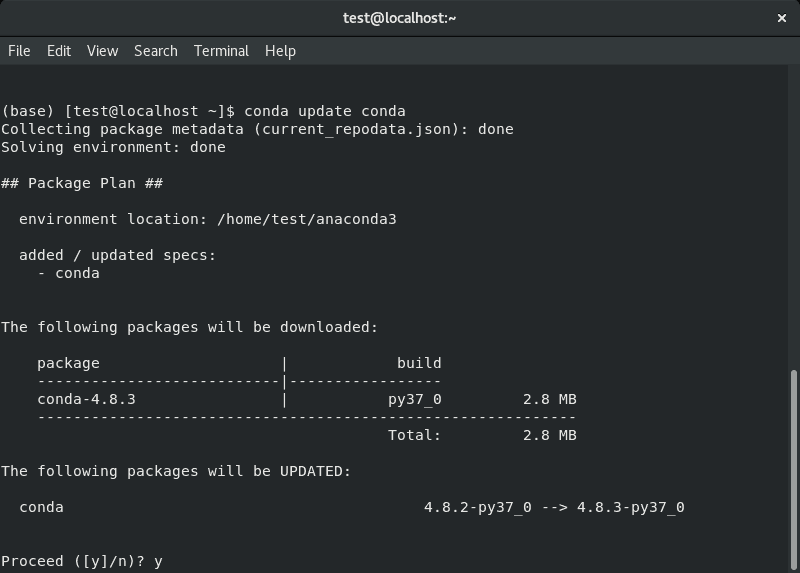The height and width of the screenshot is (573, 800).
Task: Open the Edit menu
Action: 59,51
